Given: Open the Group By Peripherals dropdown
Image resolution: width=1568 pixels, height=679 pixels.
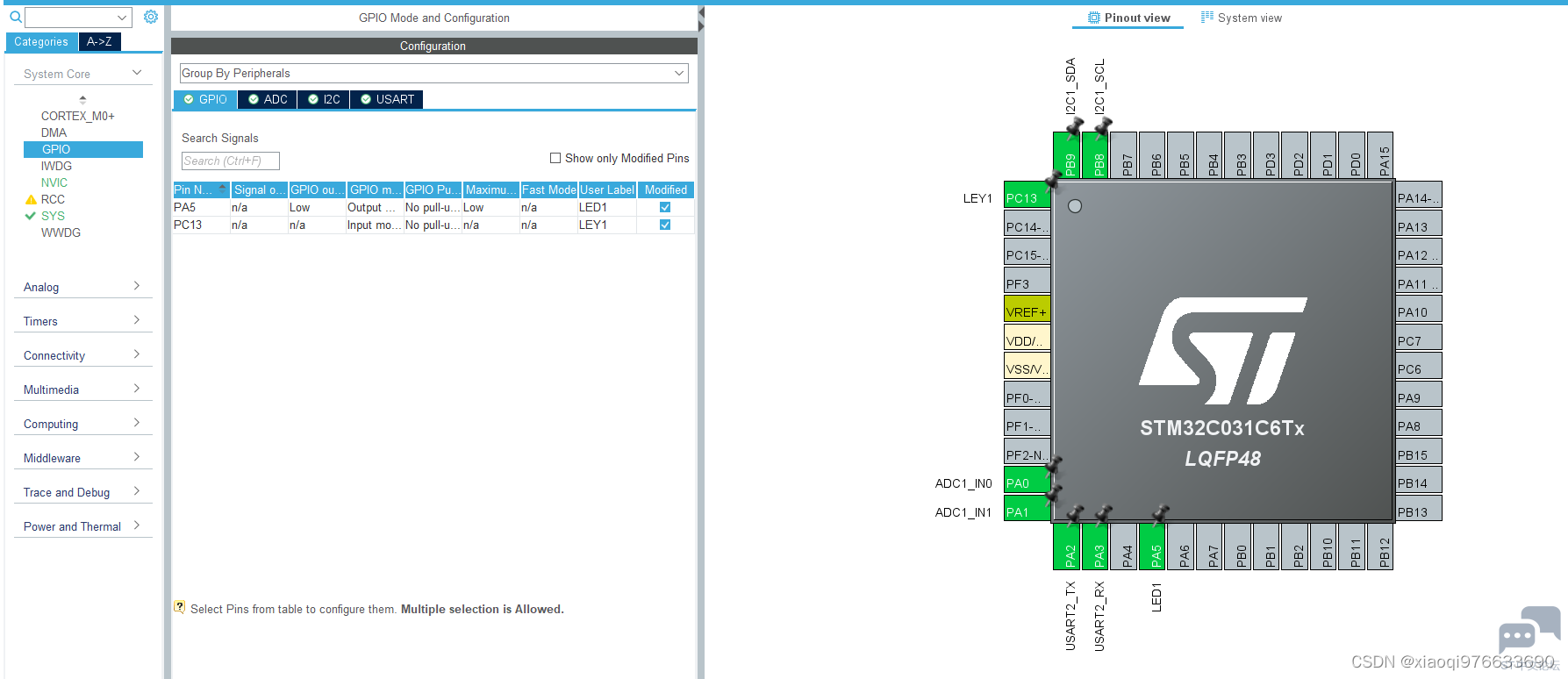Looking at the screenshot, I should [433, 73].
